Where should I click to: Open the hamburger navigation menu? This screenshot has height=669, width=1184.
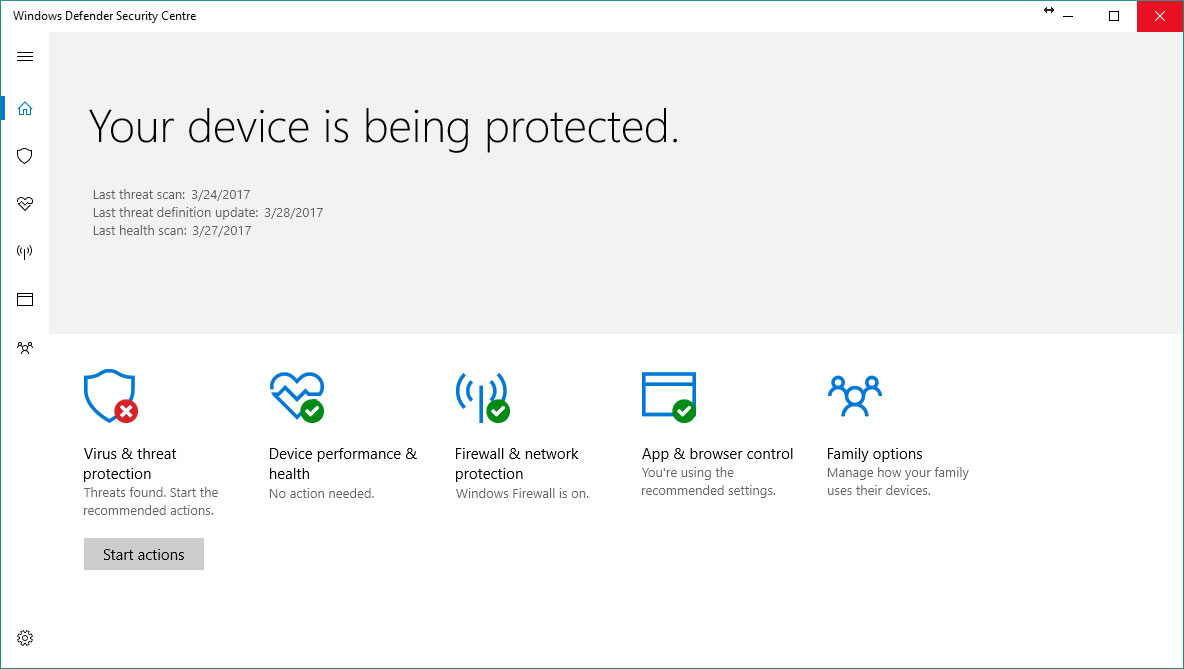click(x=25, y=57)
